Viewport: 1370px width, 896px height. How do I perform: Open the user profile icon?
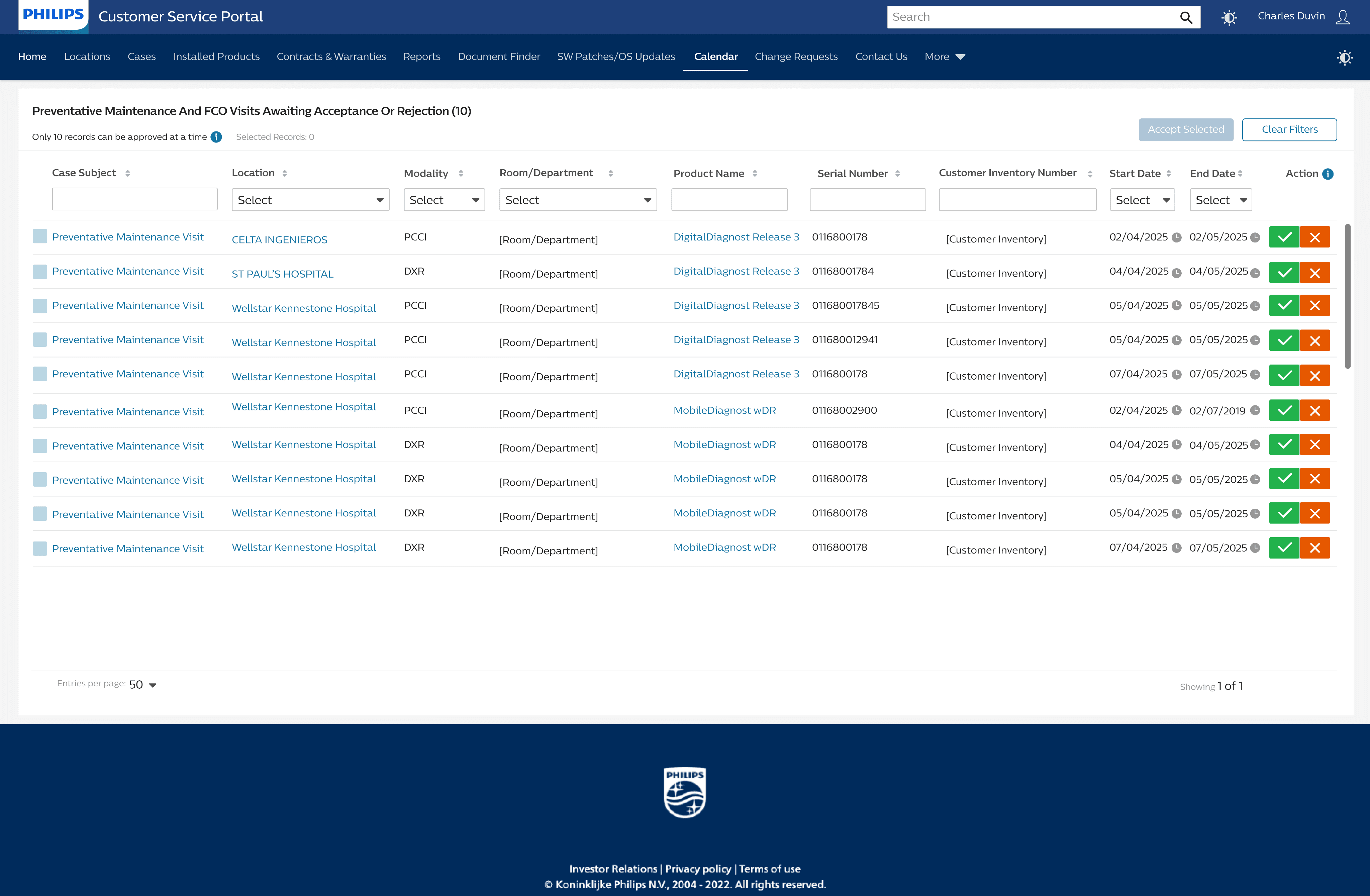1342,17
